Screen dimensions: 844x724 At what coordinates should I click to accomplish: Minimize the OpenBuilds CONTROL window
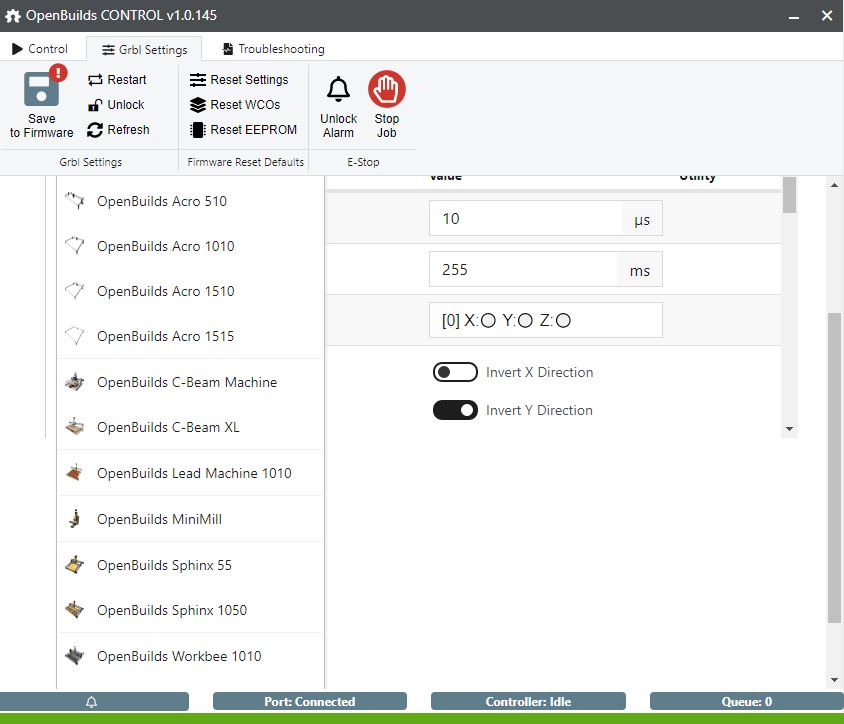(x=793, y=16)
